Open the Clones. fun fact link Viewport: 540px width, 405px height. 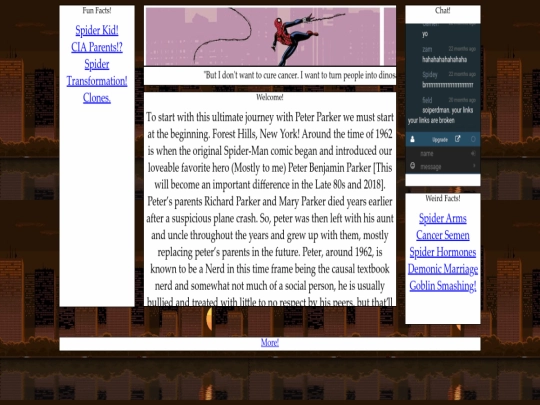[x=97, y=98]
